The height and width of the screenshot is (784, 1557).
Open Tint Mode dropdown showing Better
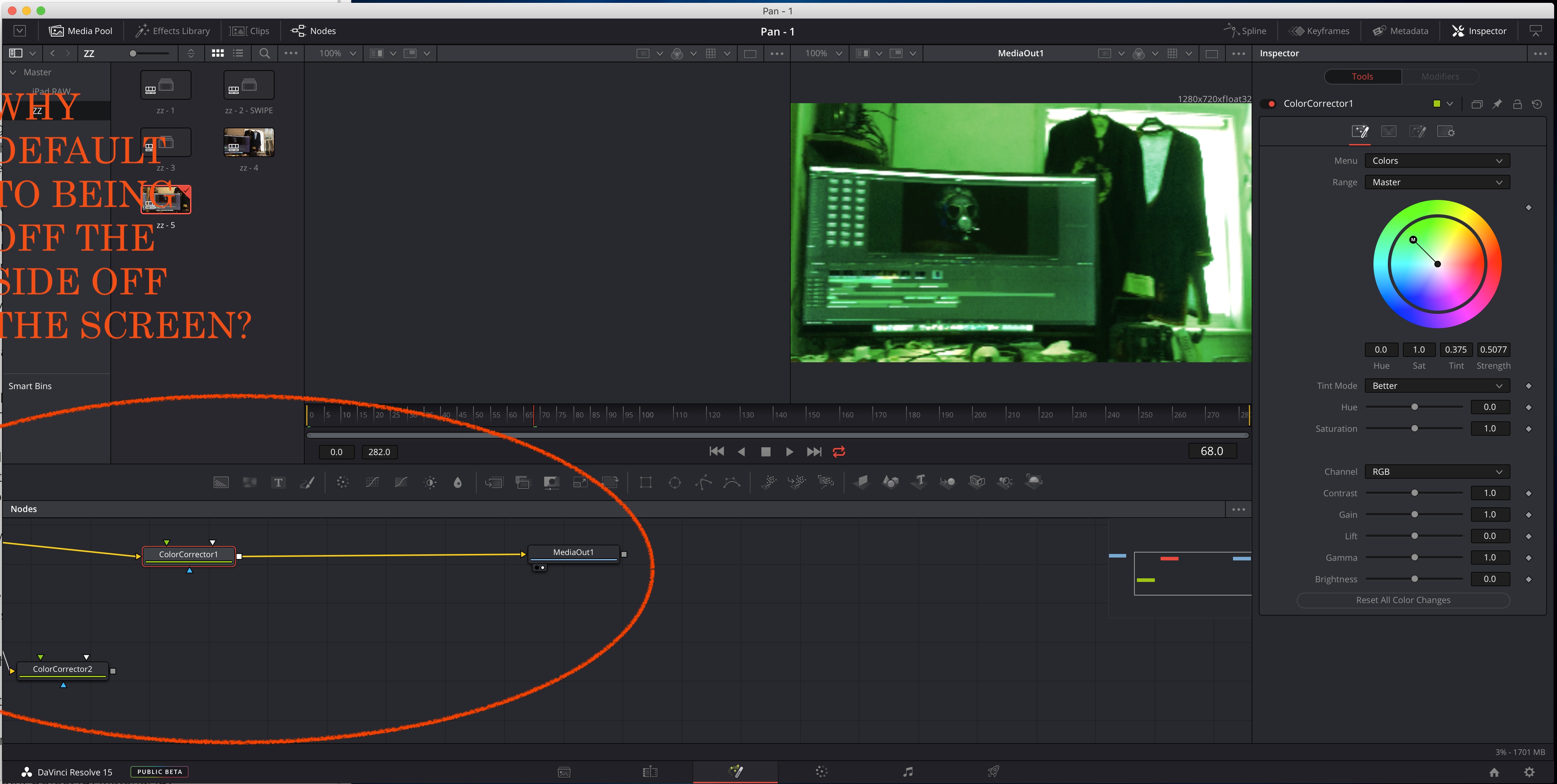(x=1437, y=386)
